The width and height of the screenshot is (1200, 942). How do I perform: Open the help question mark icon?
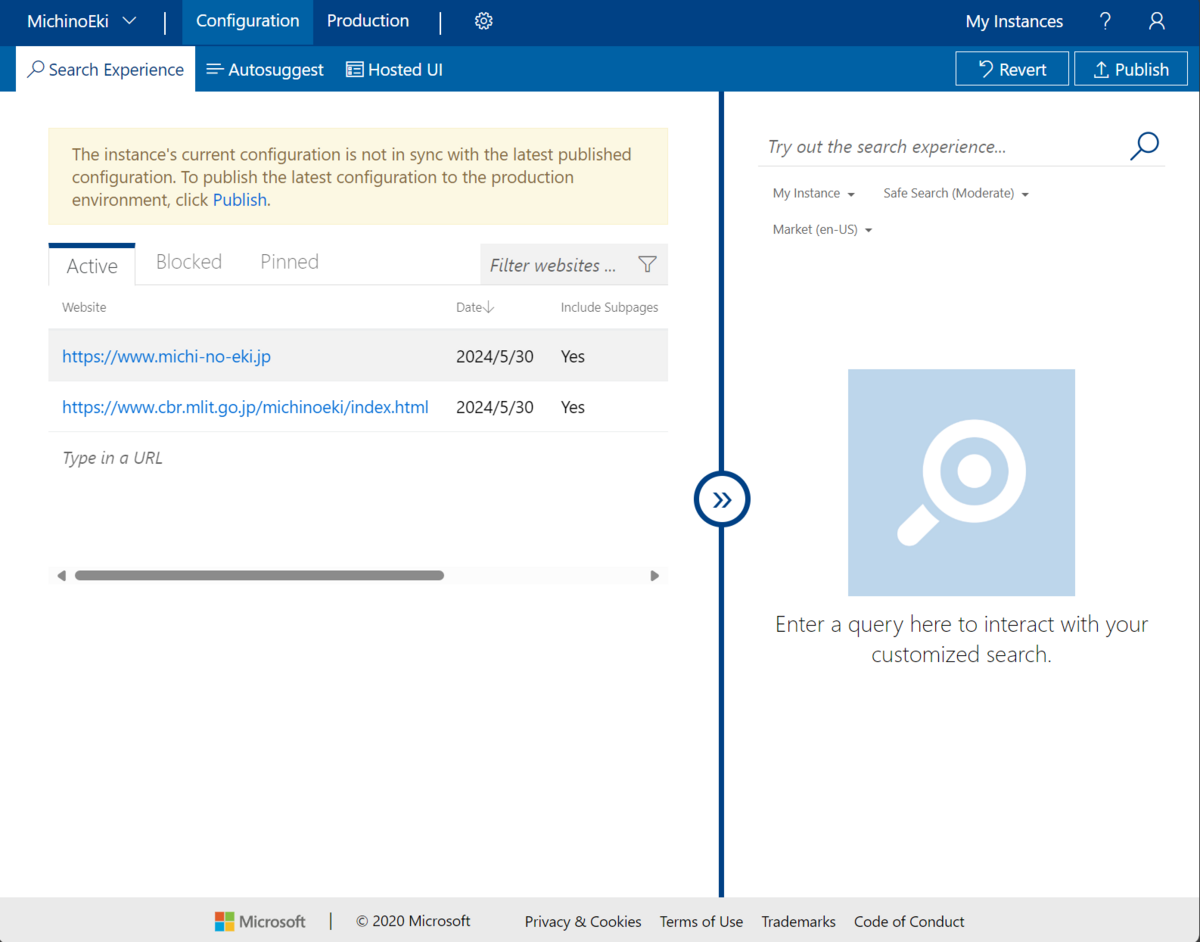coord(1105,21)
